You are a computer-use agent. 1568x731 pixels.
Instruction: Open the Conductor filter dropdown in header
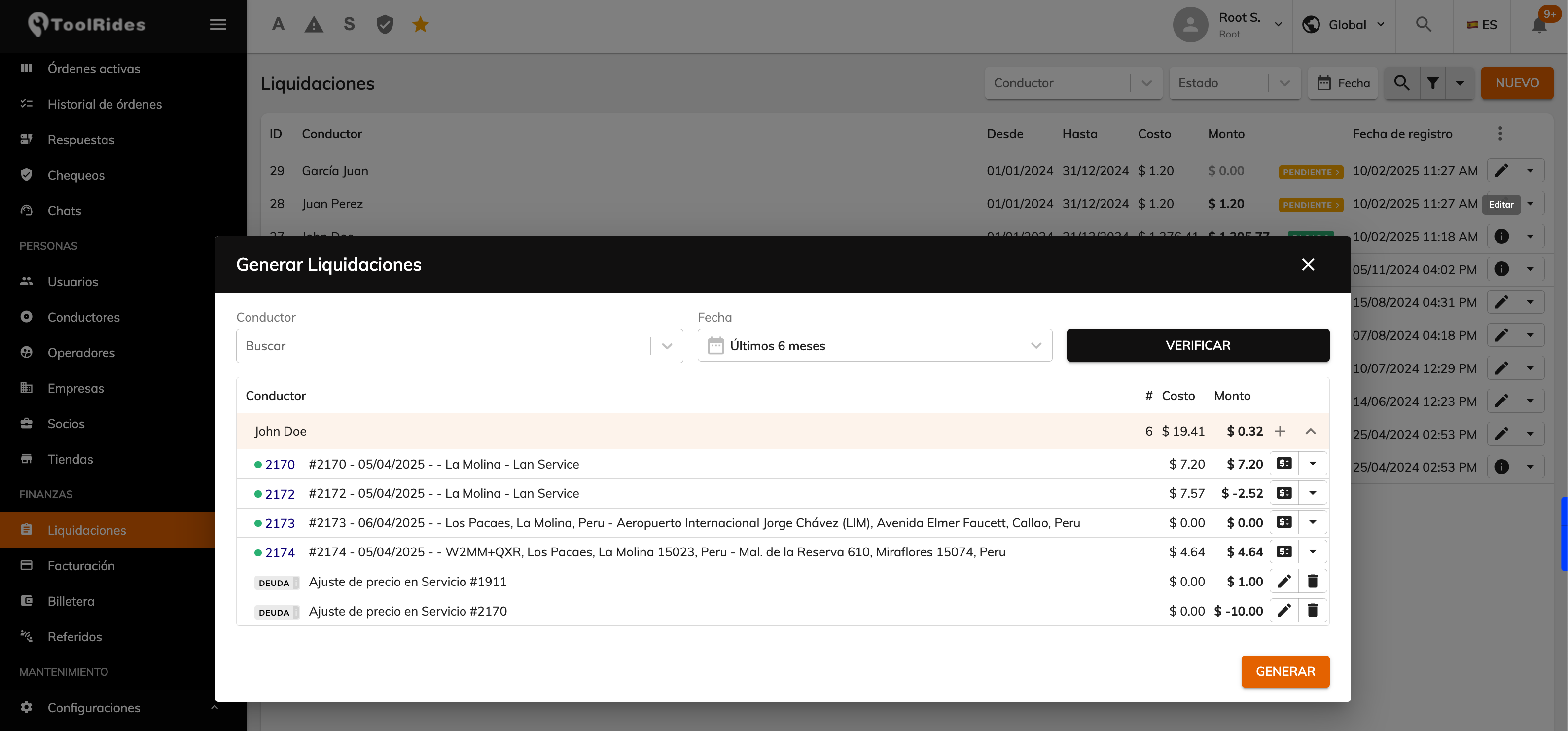[x=1073, y=83]
